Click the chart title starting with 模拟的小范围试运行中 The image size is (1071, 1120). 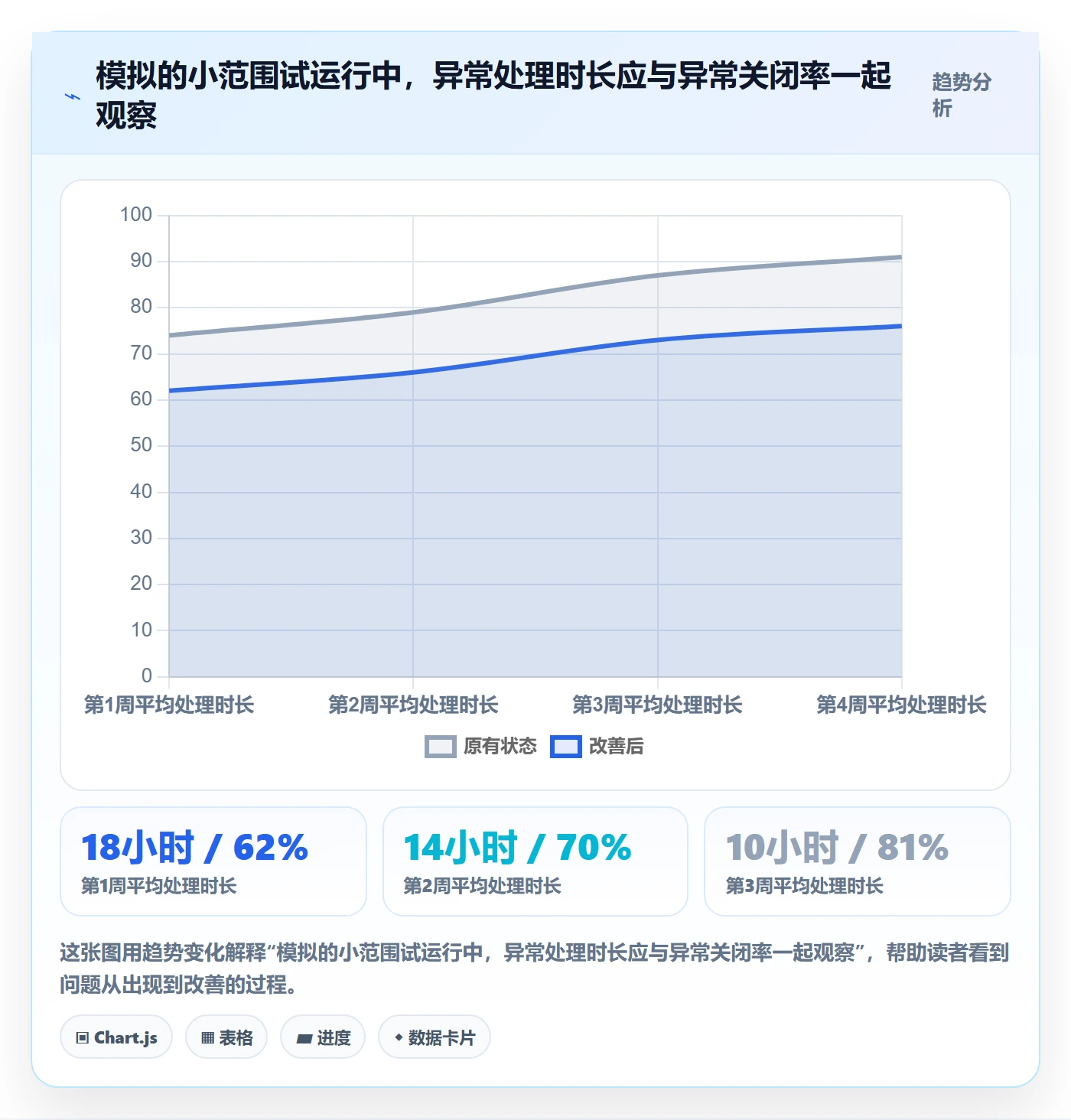(x=493, y=96)
